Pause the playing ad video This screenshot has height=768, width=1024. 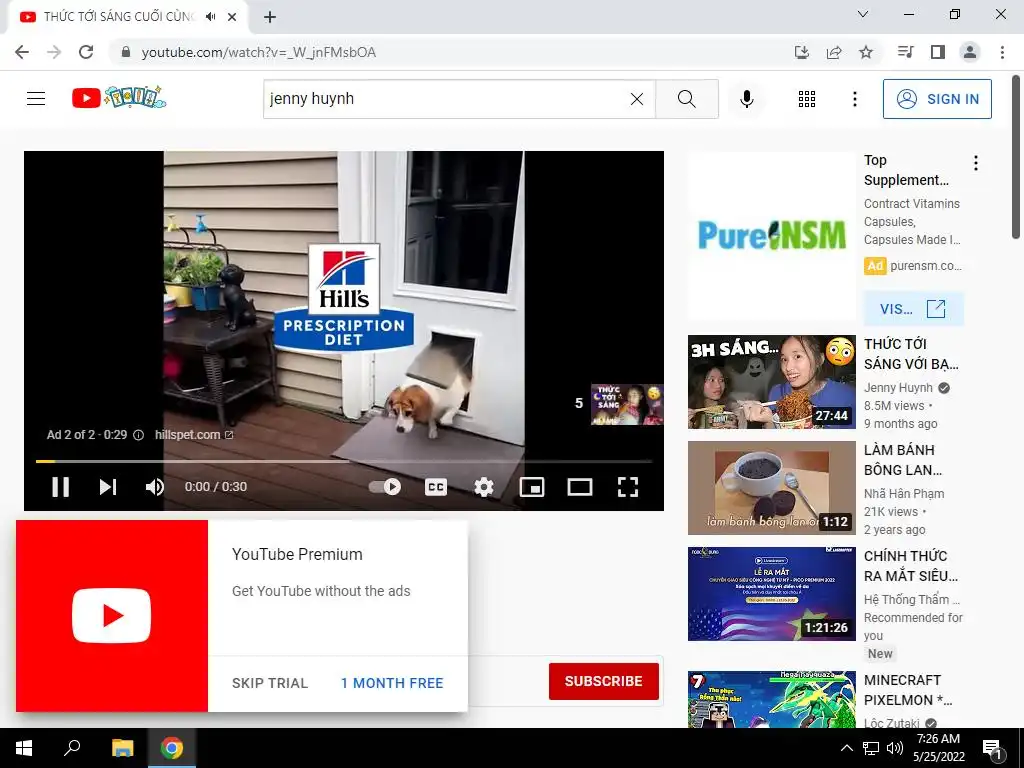[60, 487]
